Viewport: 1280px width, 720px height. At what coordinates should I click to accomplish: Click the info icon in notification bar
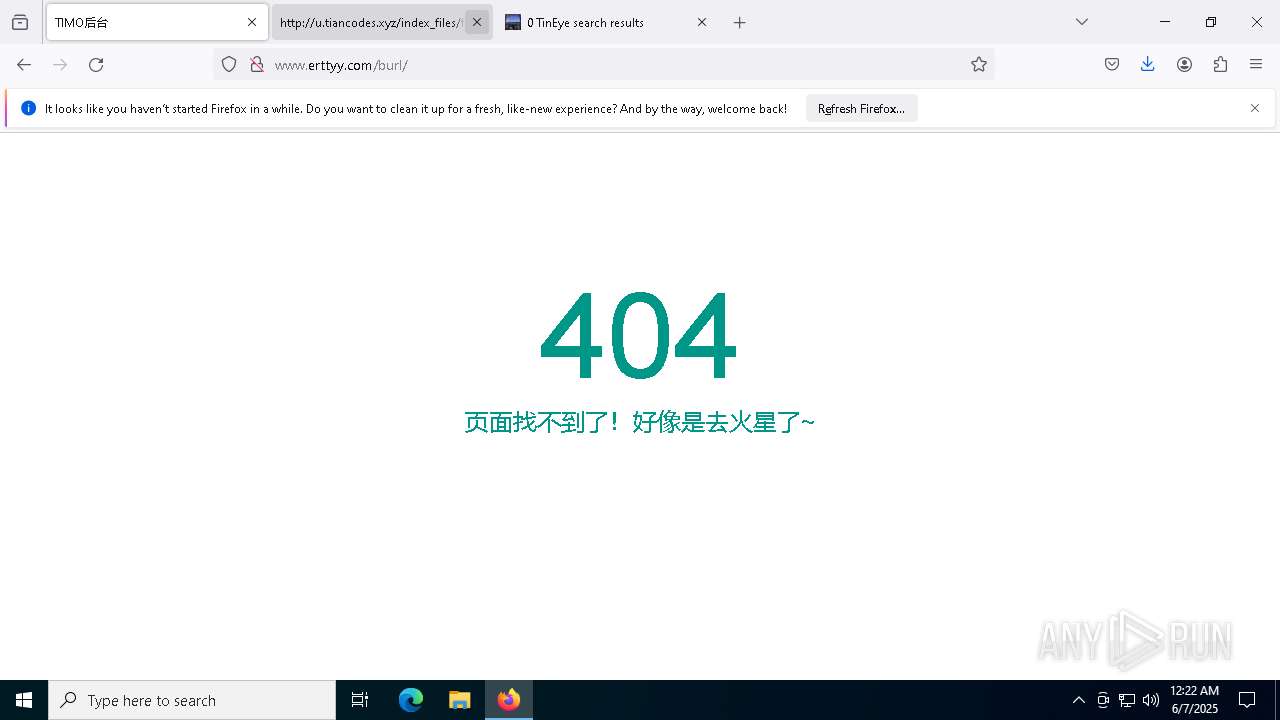28,108
